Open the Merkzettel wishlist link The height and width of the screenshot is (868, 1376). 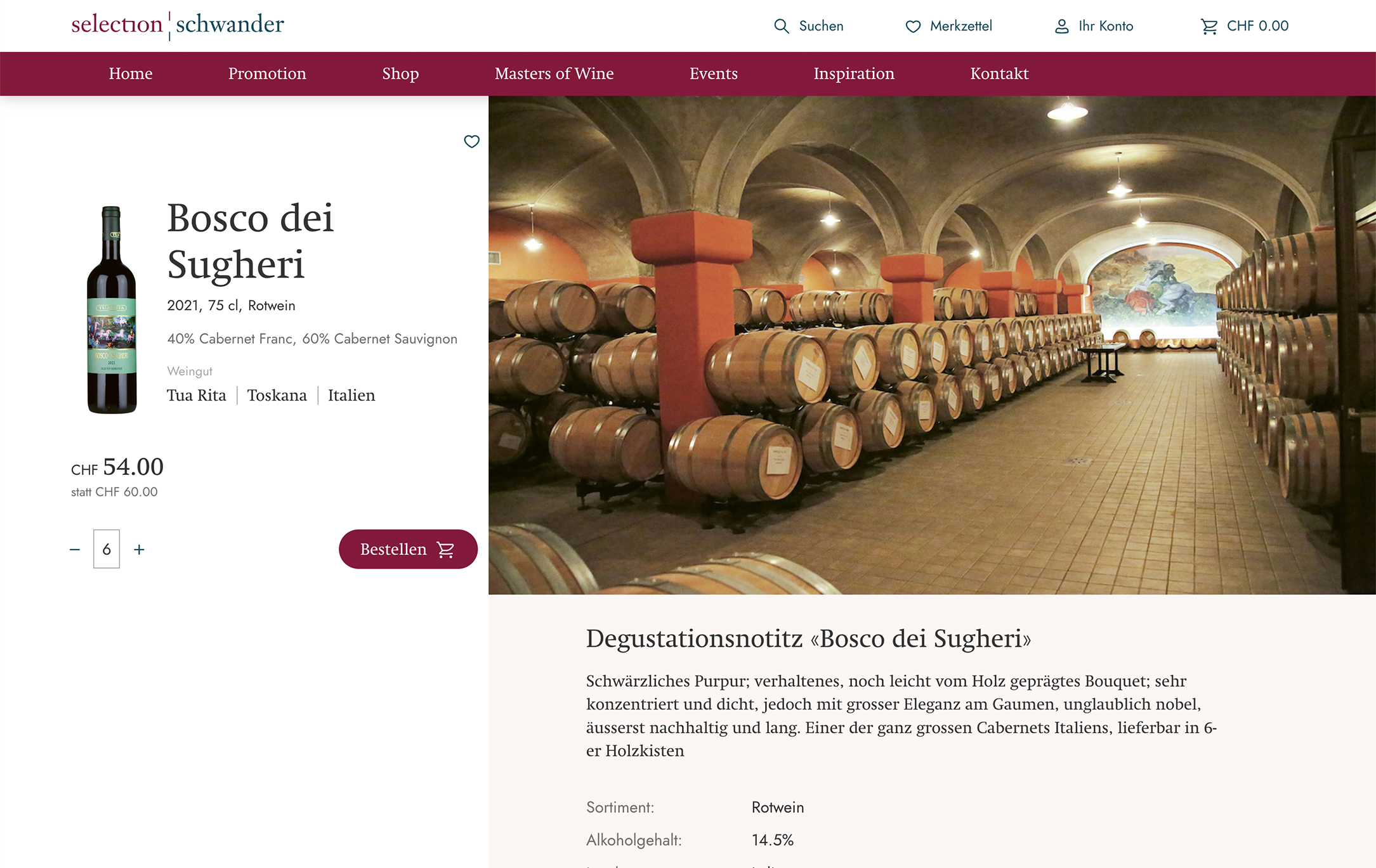pos(960,26)
